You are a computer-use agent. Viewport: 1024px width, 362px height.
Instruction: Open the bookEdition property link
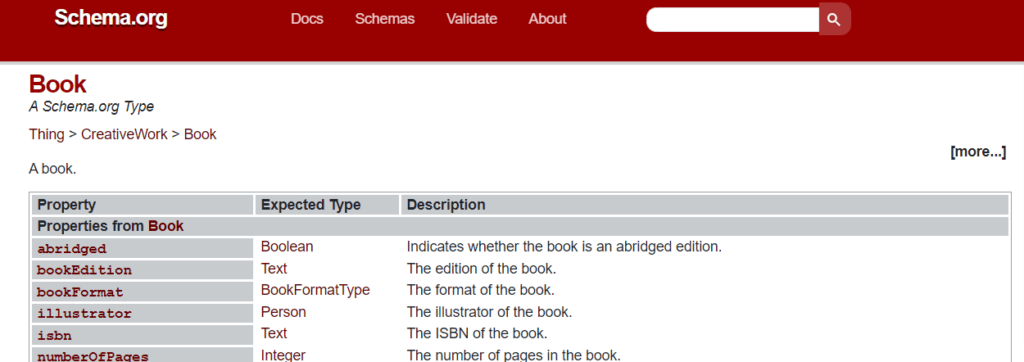[84, 270]
